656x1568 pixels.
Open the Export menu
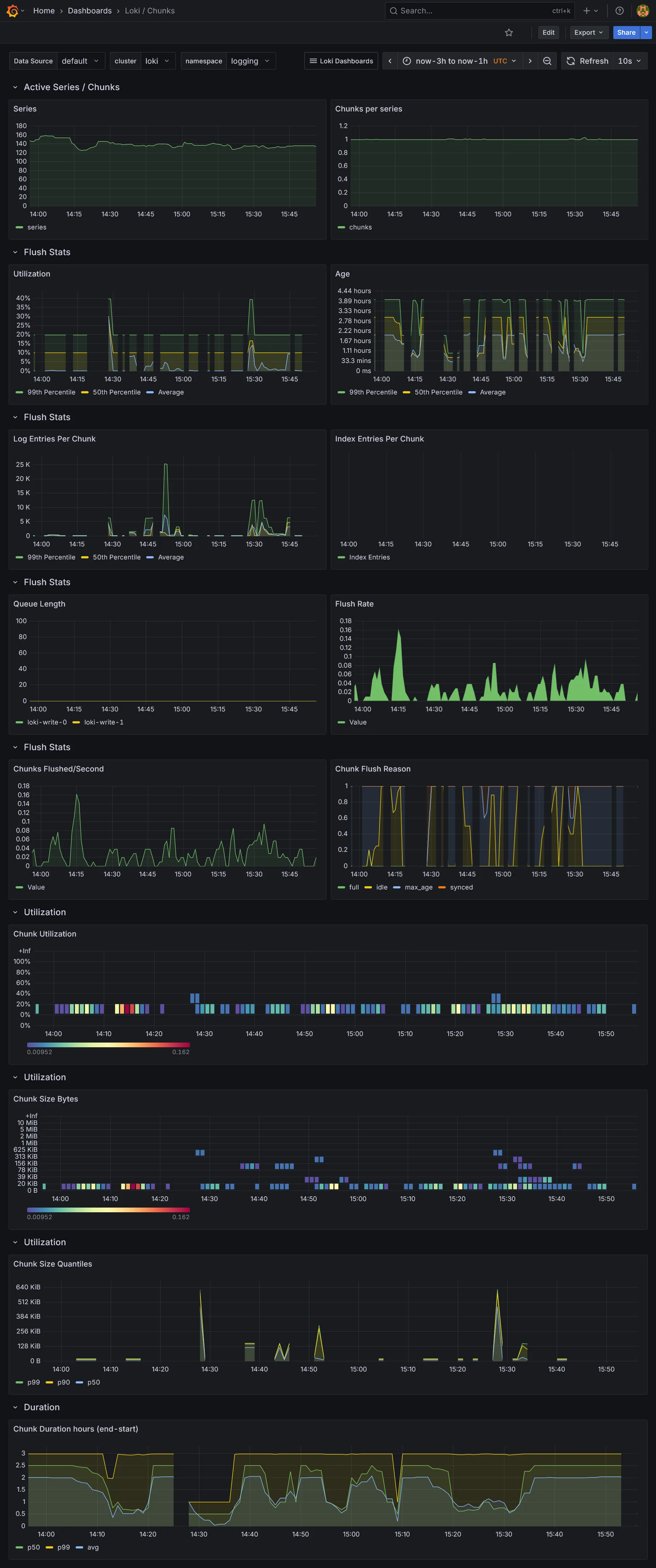pyautogui.click(x=588, y=32)
